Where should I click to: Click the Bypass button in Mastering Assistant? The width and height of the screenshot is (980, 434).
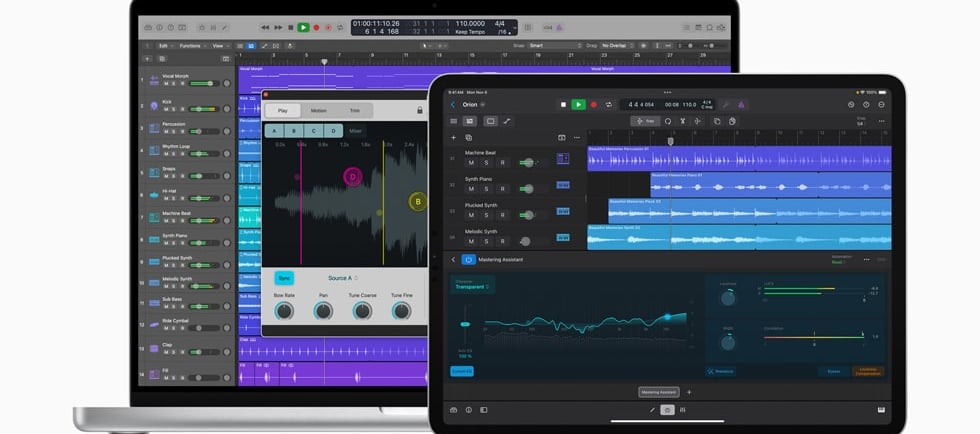coord(834,371)
